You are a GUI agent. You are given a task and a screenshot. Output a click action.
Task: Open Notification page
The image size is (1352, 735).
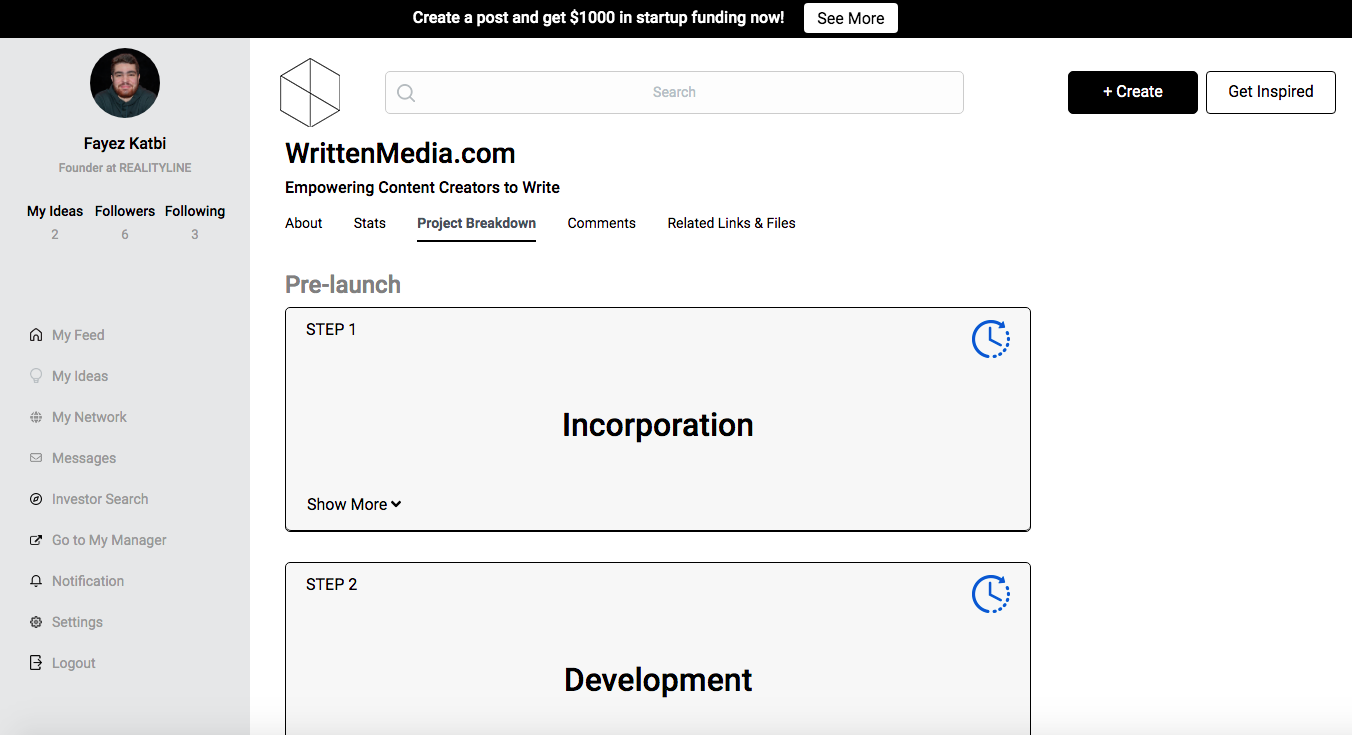click(88, 581)
